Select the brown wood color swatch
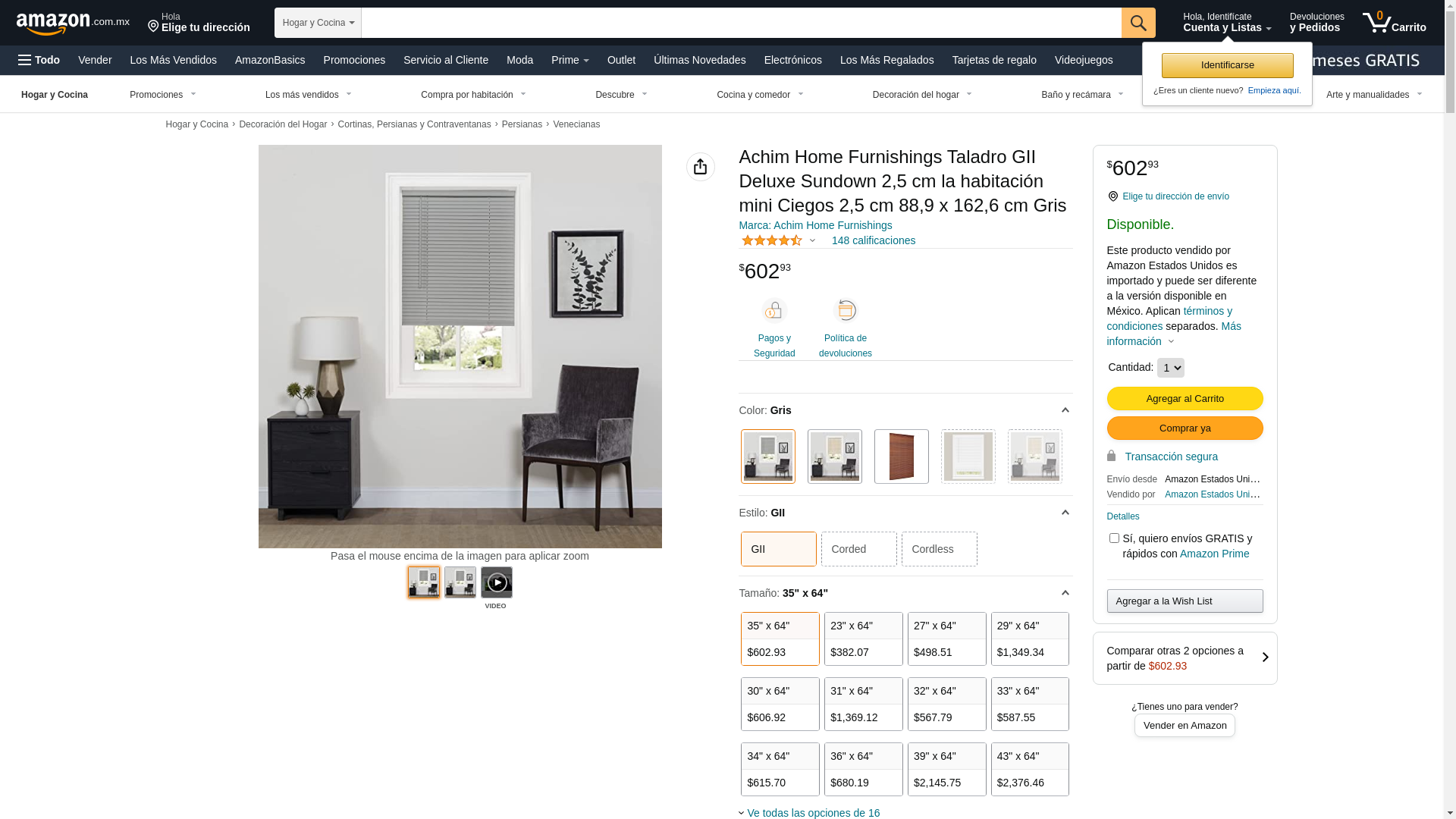Screen dimensions: 1456x819 coord(901,457)
